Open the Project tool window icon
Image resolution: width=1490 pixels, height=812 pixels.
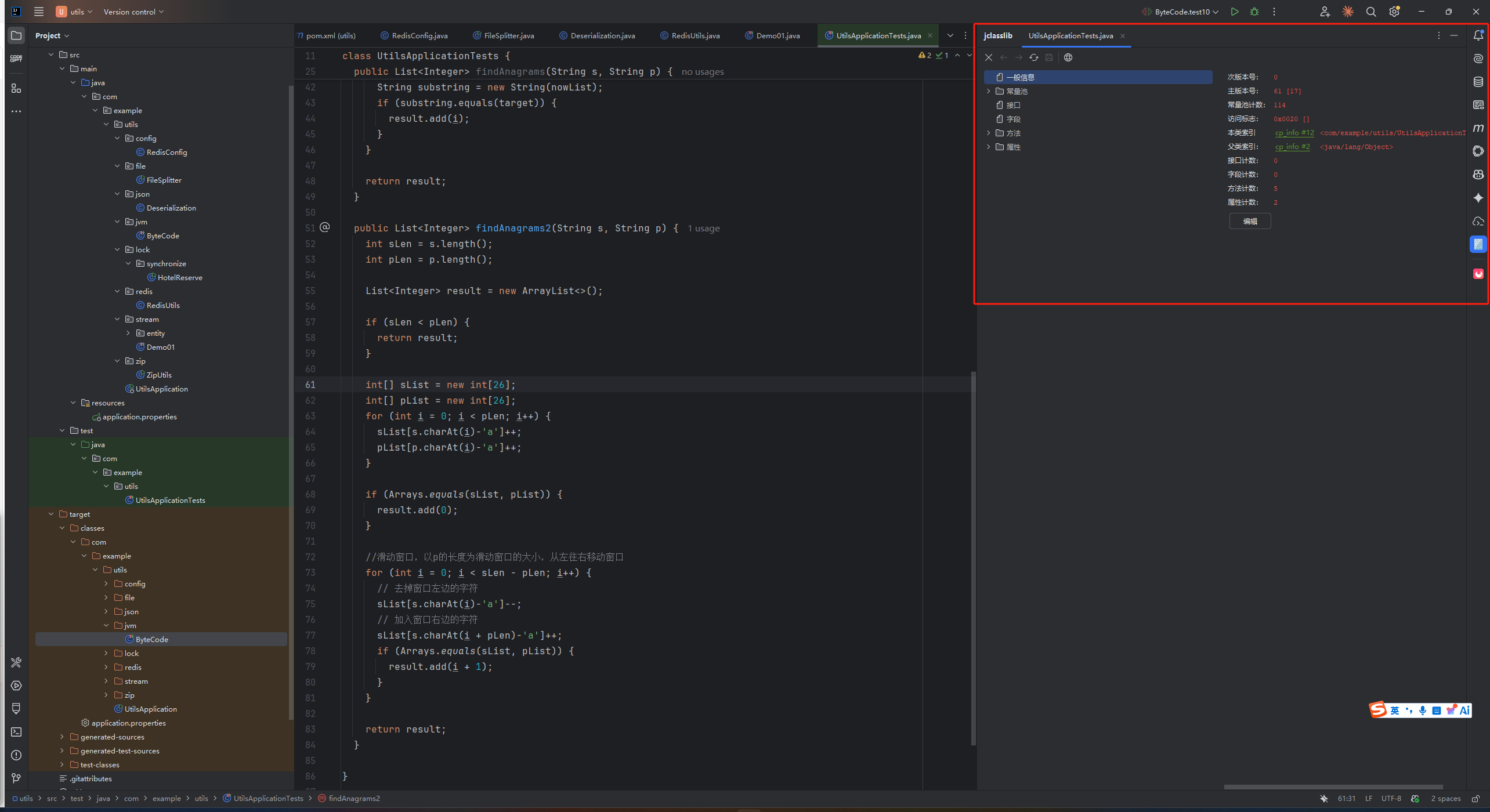pos(16,35)
